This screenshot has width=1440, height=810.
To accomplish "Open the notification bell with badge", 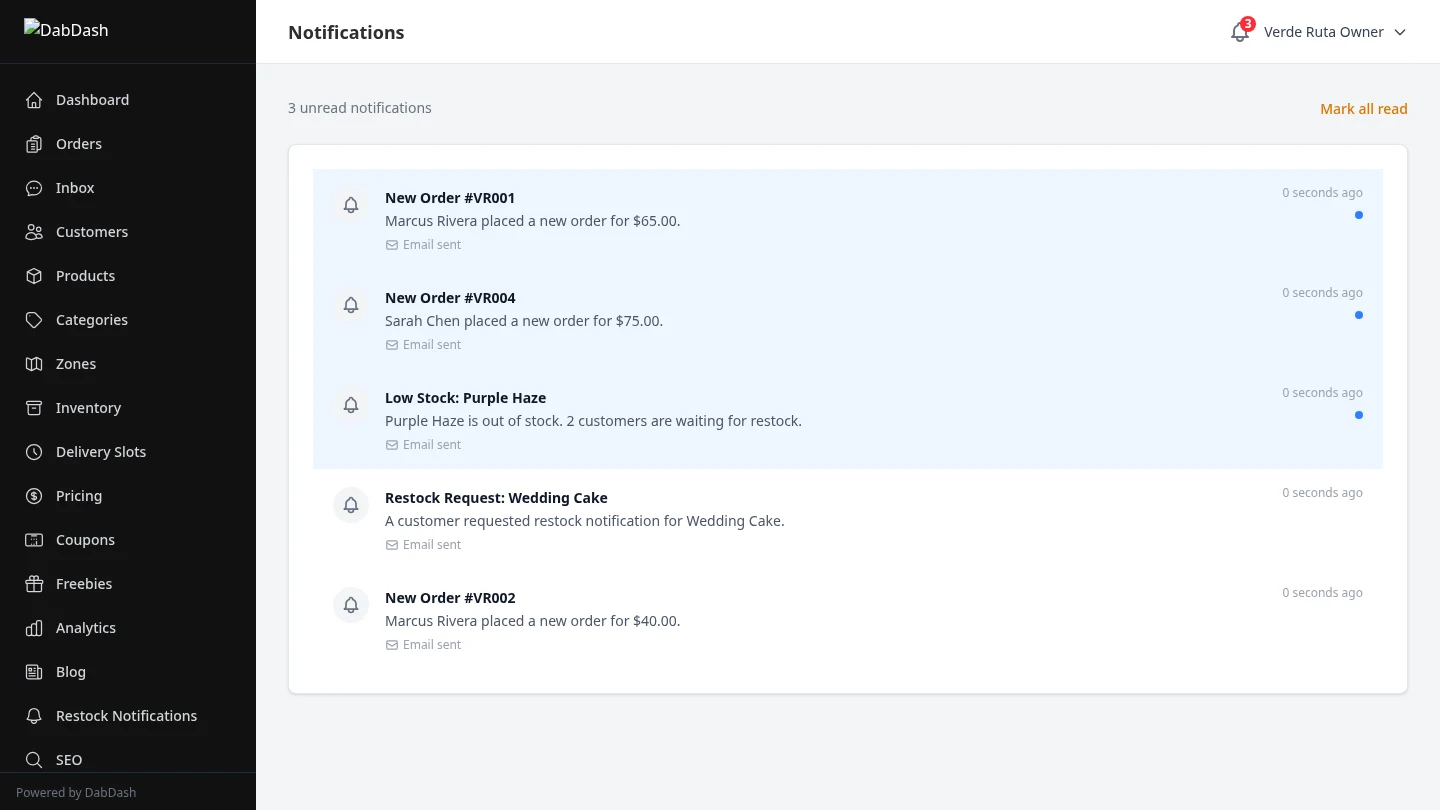I will pyautogui.click(x=1239, y=32).
